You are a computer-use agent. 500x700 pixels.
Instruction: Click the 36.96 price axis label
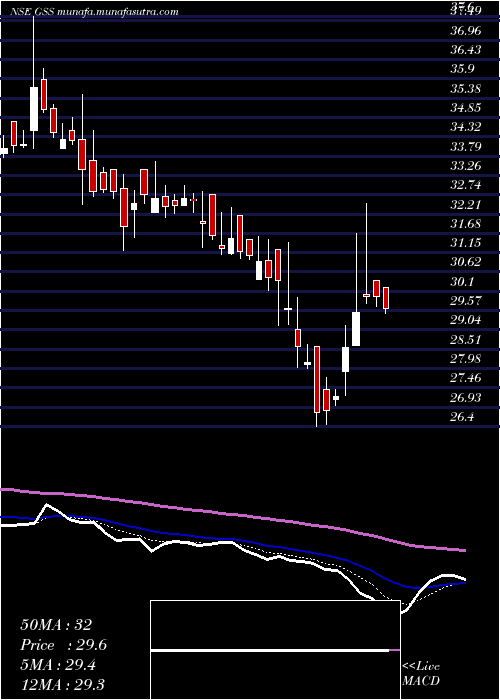click(466, 31)
